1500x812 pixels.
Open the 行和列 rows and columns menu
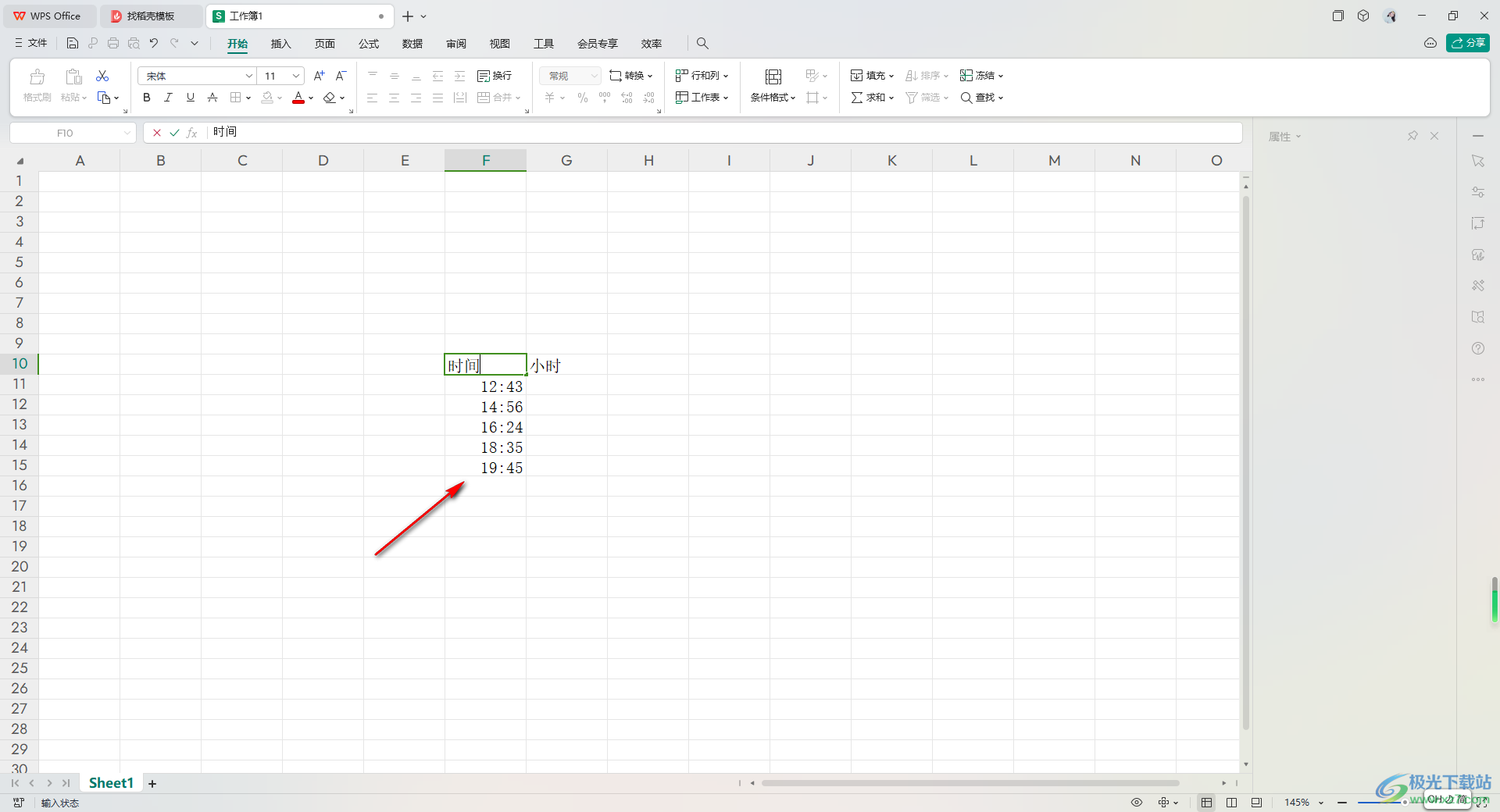(702, 76)
